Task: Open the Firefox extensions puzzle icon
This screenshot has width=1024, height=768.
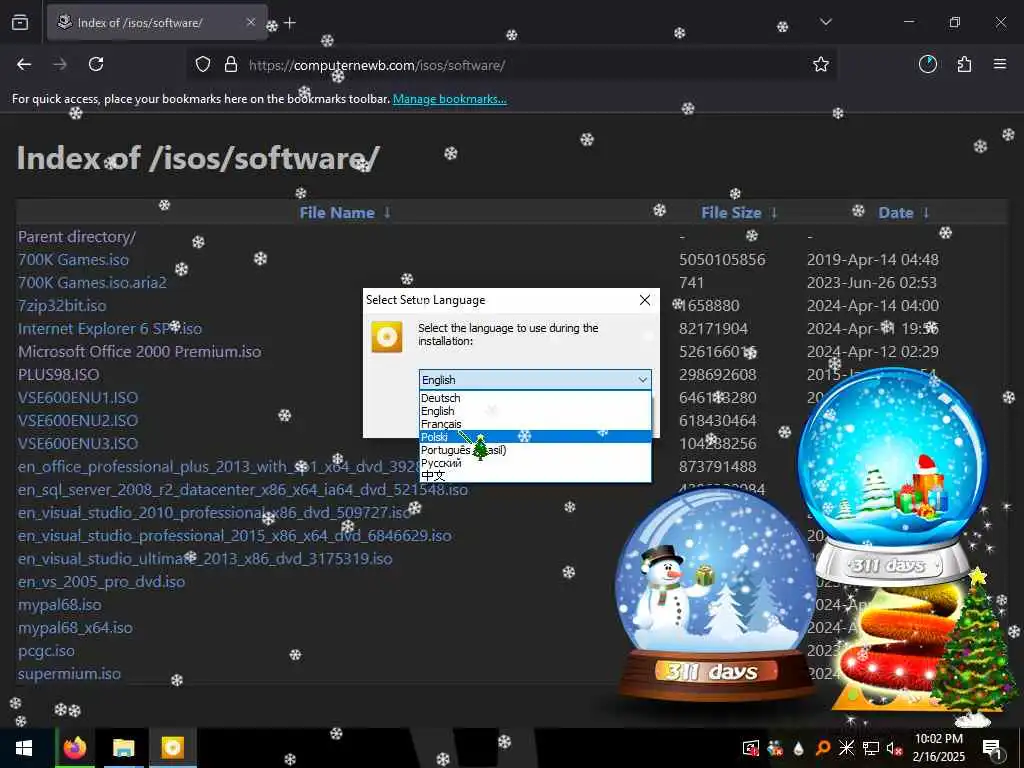Action: pos(964,64)
